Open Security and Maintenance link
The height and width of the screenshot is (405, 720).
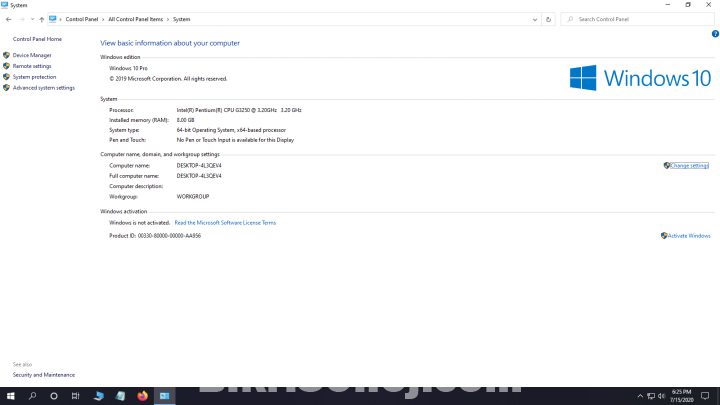point(44,375)
